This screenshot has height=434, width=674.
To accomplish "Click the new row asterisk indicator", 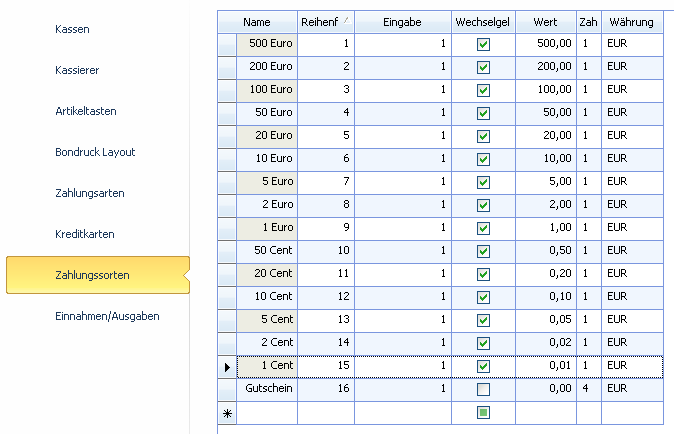I will tap(227, 412).
